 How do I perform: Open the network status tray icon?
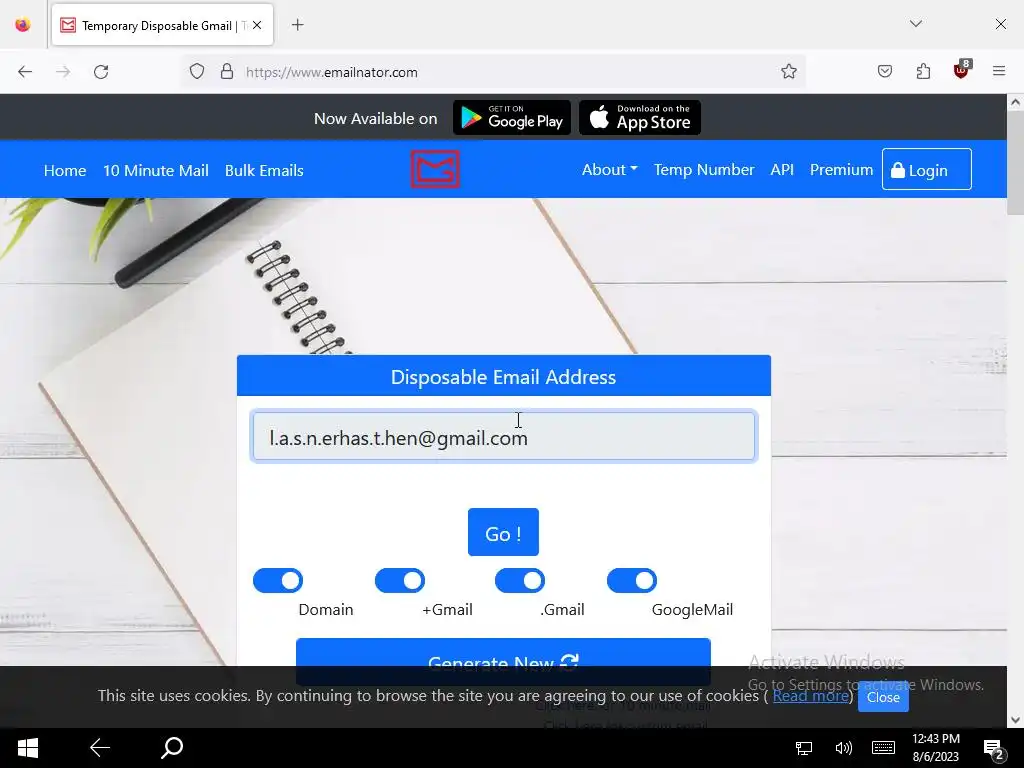(x=804, y=748)
